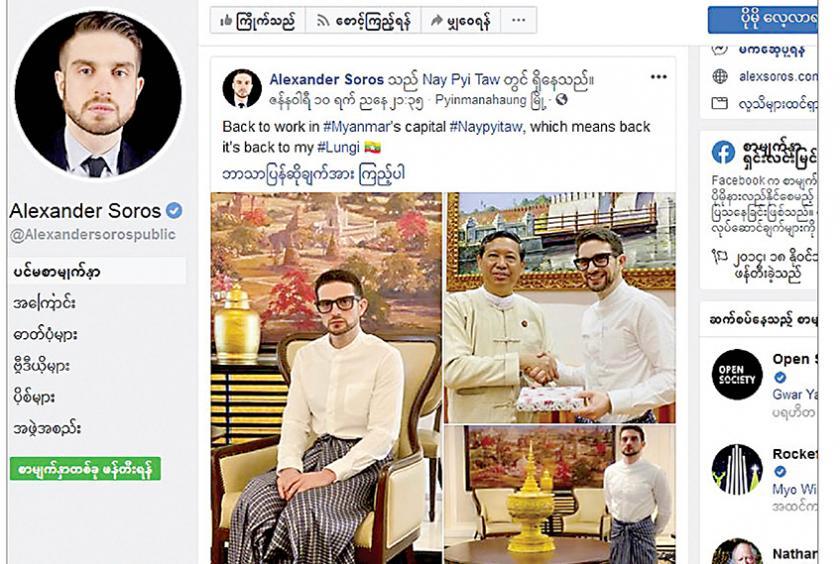Image resolution: width=840 pixels, height=564 pixels.
Task: Click the Facebook logo in page transparency panel
Action: (x=723, y=153)
